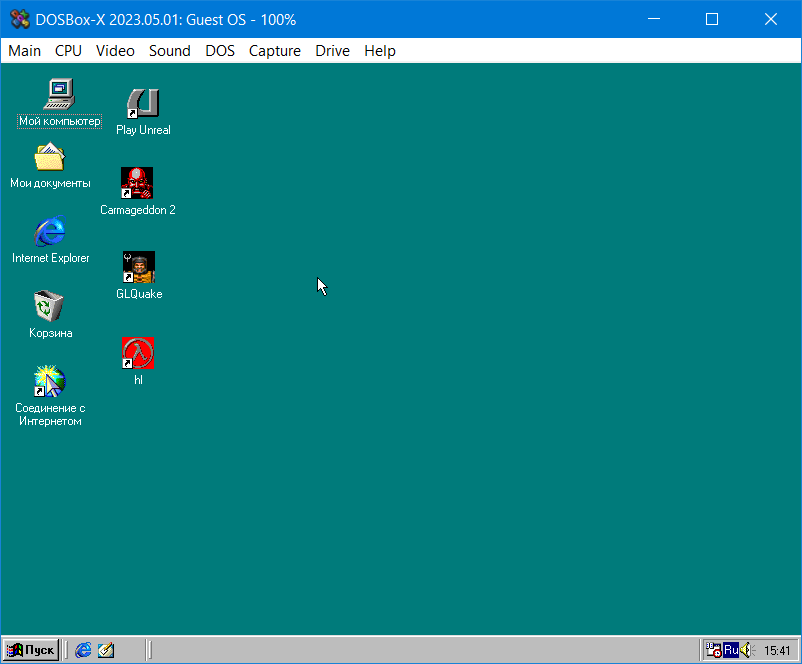Open the Capture menu dropdown
The height and width of the screenshot is (664, 802).
pos(274,50)
